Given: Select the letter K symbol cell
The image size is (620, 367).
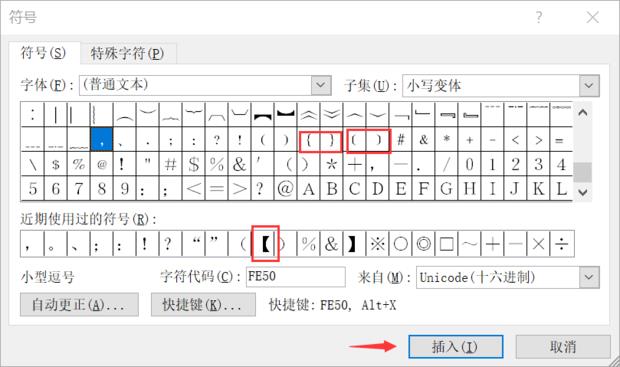Looking at the screenshot, I should coord(538,188).
